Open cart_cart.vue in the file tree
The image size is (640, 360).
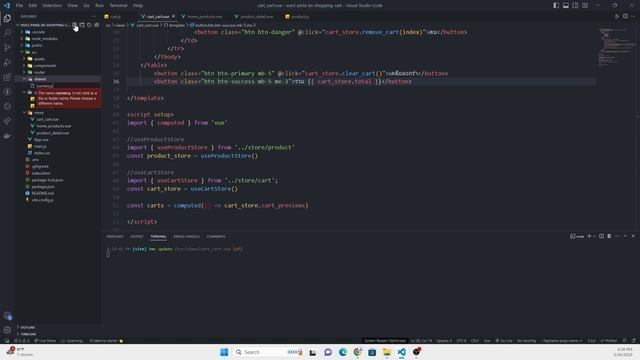coord(48,119)
